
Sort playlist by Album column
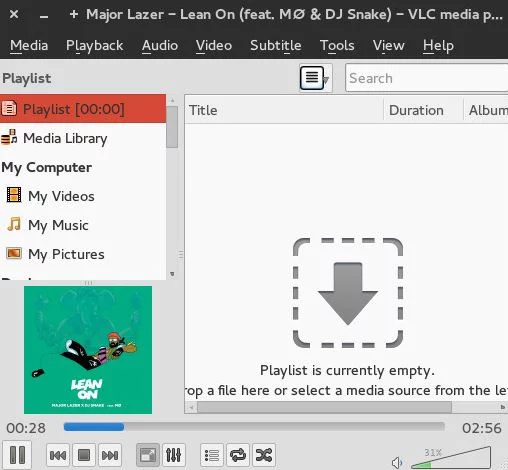tap(486, 110)
